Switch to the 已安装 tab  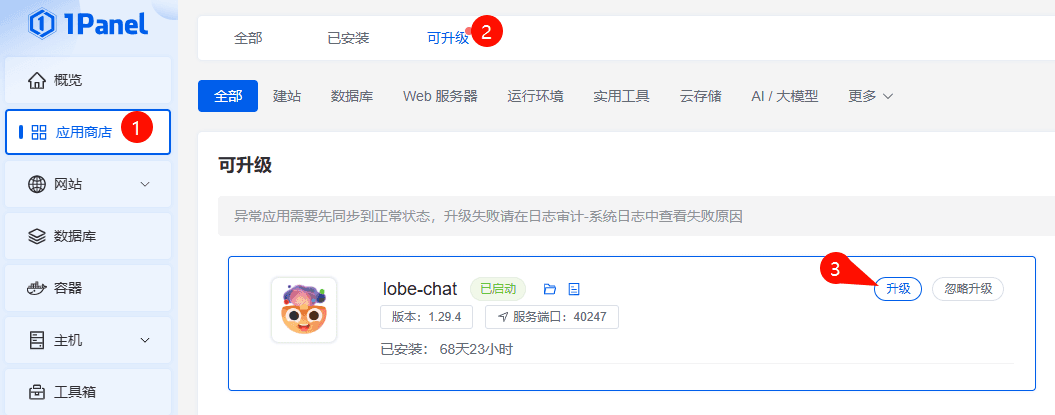click(348, 38)
